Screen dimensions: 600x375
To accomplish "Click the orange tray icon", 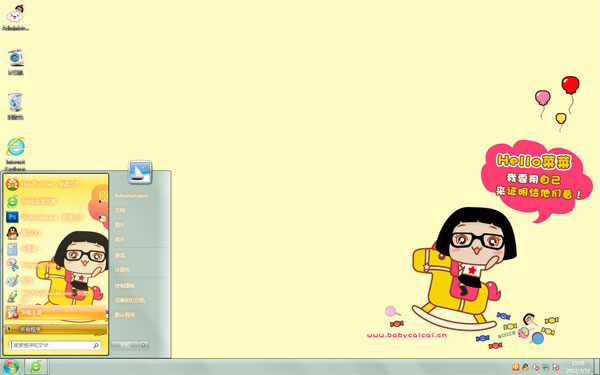I will tap(515, 367).
